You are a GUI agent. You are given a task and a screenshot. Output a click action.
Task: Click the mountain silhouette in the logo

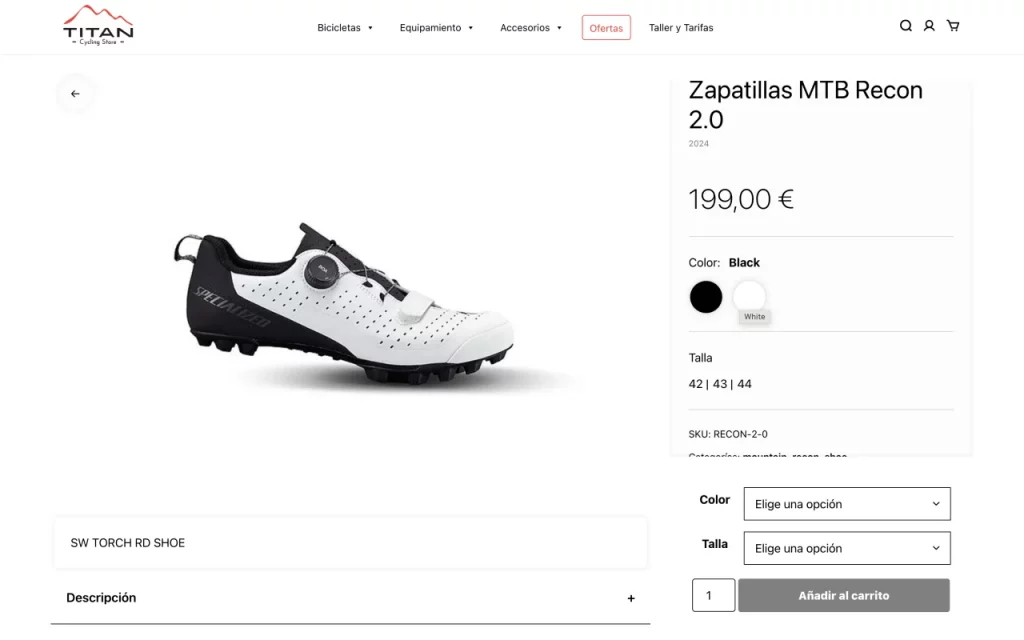99,16
